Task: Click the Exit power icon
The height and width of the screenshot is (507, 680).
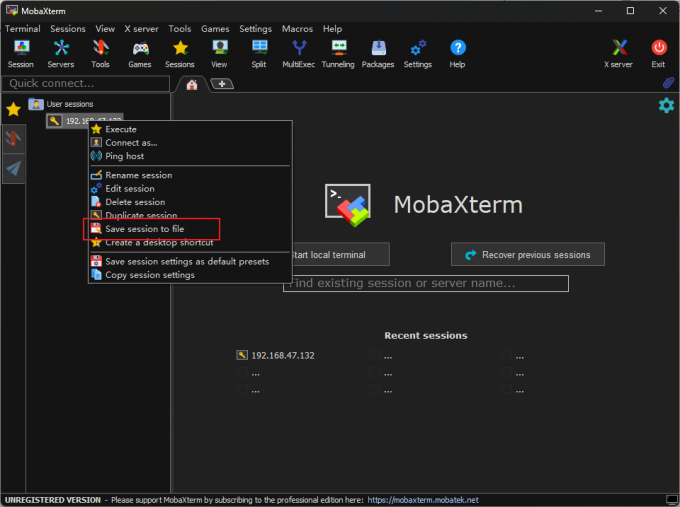Action: [659, 54]
